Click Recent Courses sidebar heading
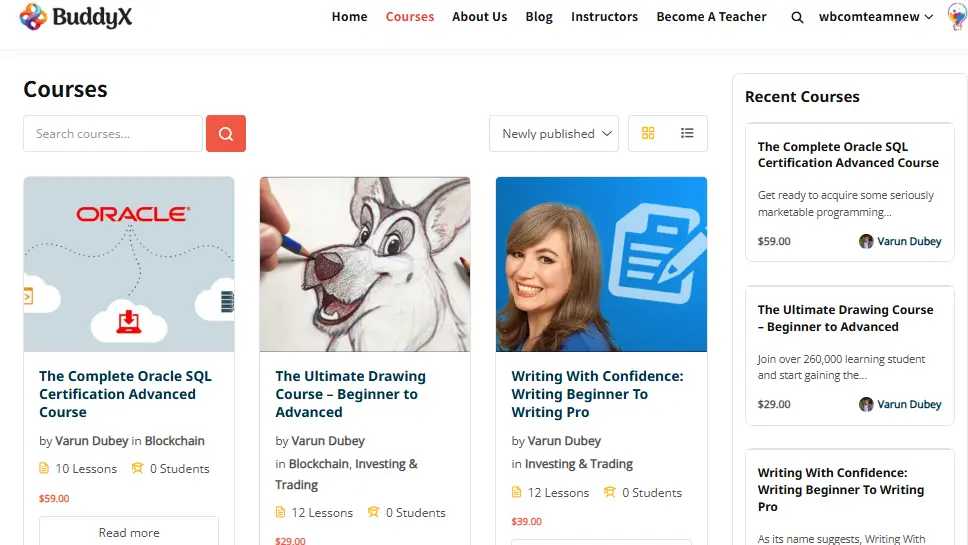Image resolution: width=968 pixels, height=545 pixels. (x=802, y=96)
